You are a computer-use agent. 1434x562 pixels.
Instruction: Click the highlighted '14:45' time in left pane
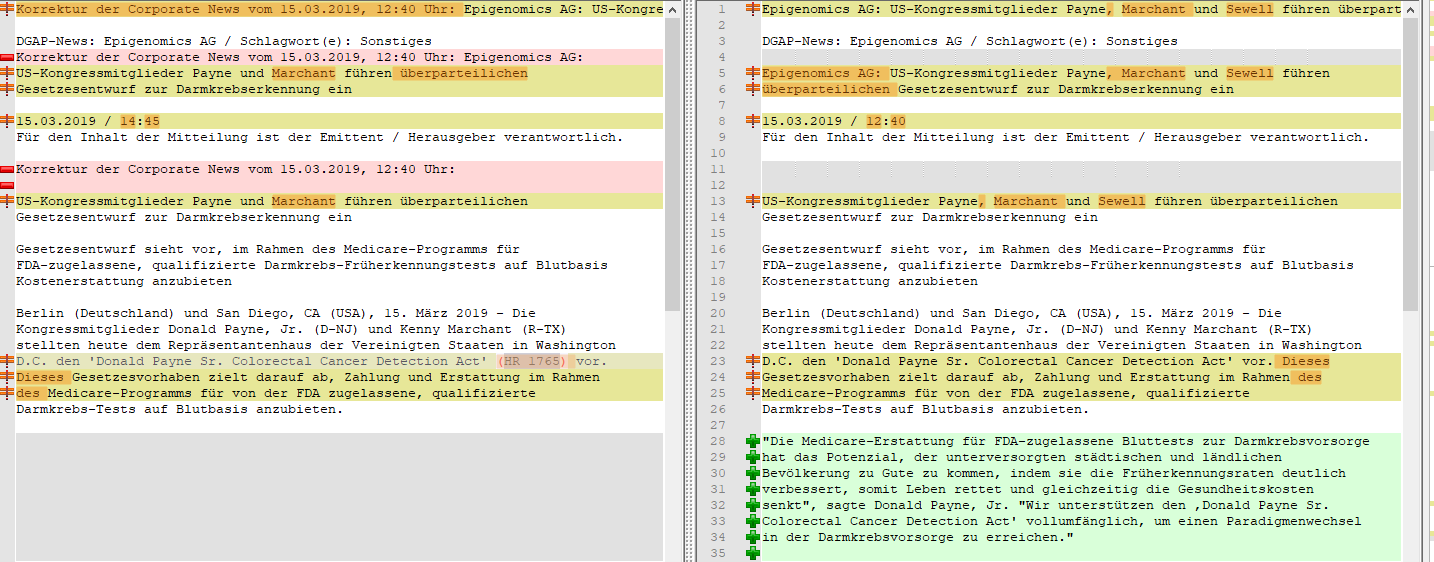click(140, 121)
